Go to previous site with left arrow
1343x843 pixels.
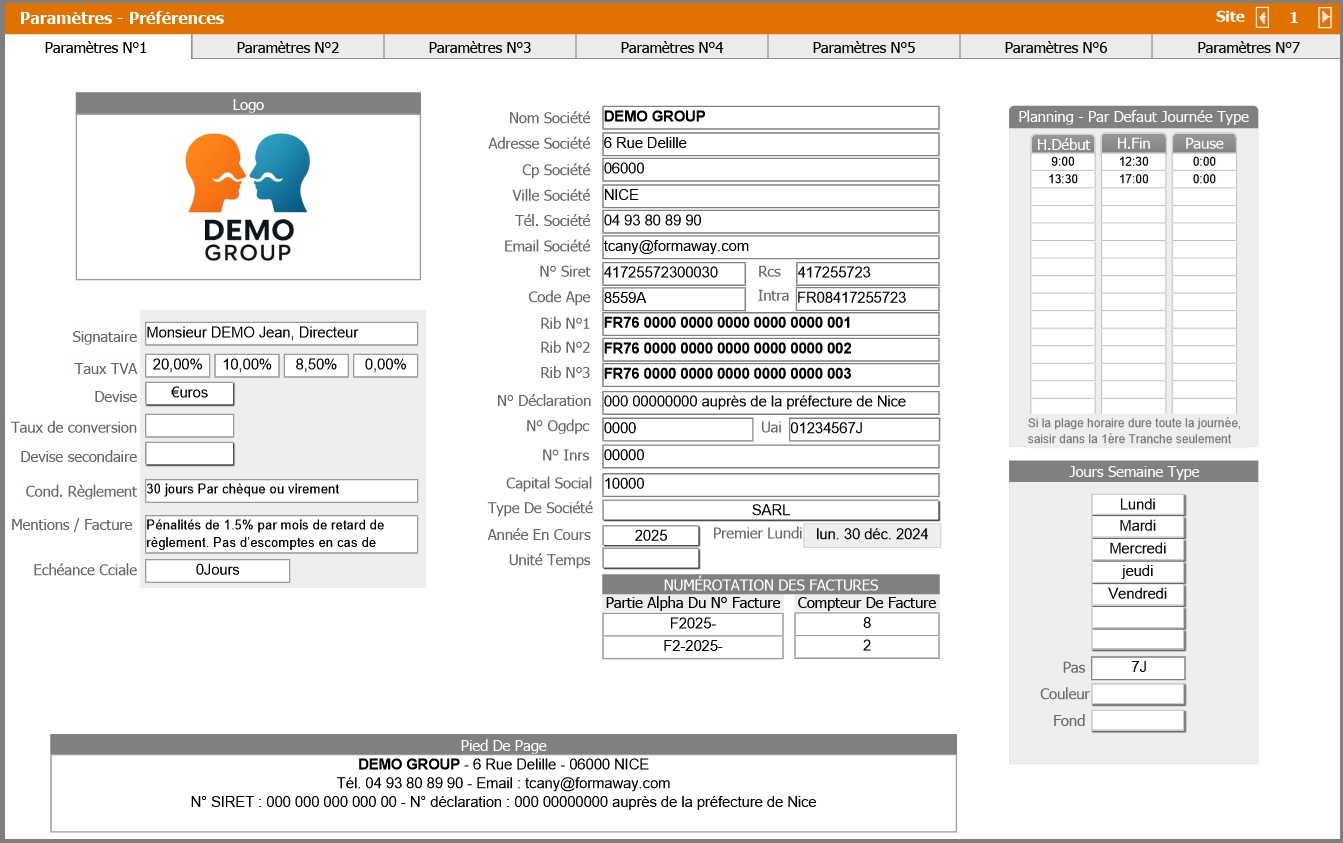pos(1263,17)
